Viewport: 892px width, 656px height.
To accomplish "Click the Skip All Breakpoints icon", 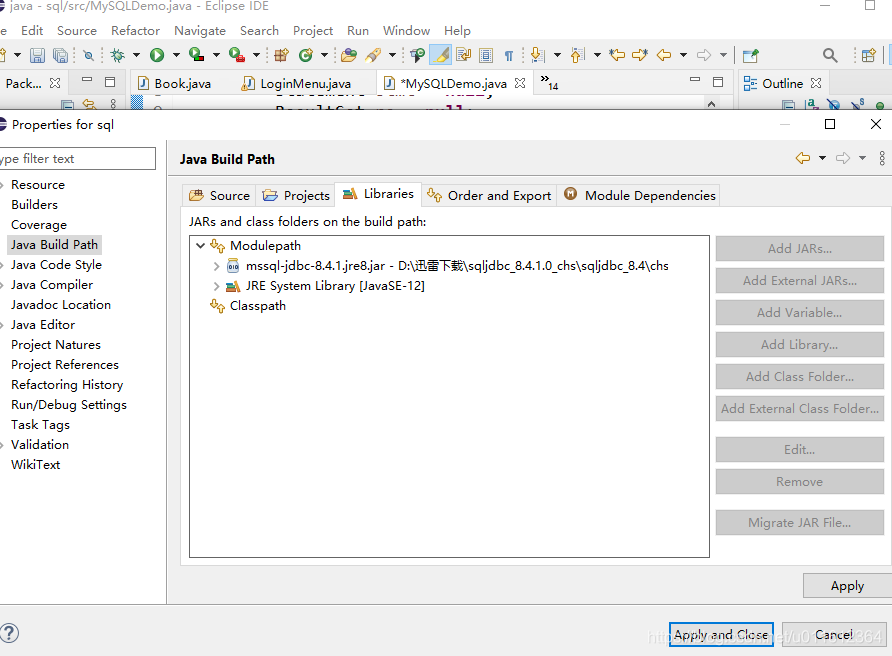I will (88, 55).
